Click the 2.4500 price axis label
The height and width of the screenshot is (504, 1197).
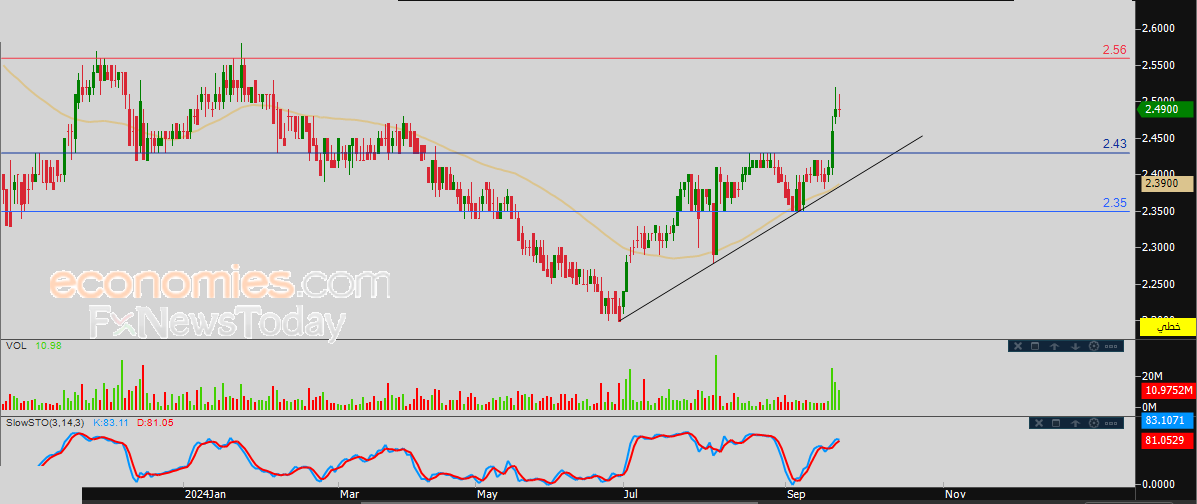coord(1158,138)
